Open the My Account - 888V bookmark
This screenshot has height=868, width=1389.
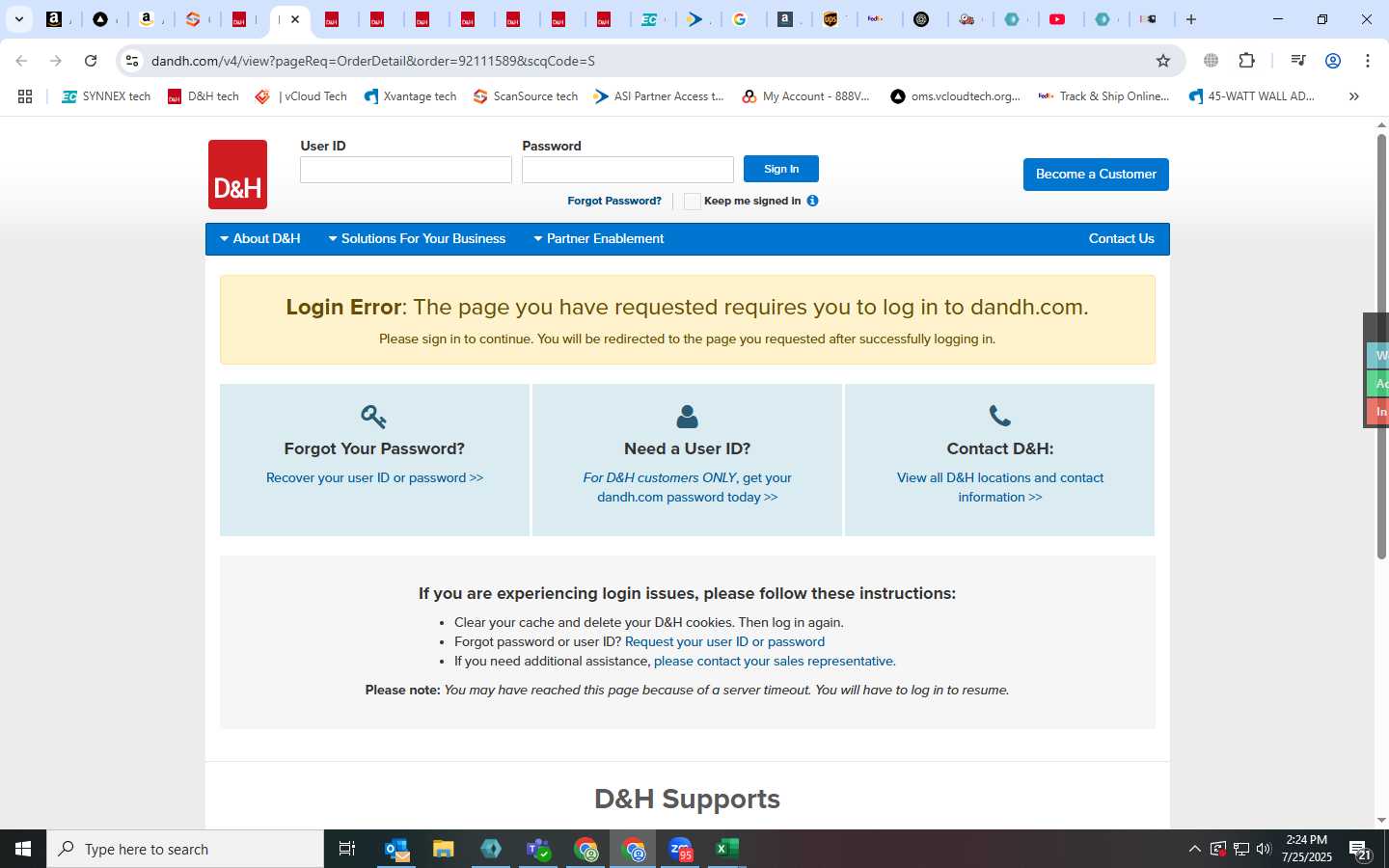pos(805,96)
